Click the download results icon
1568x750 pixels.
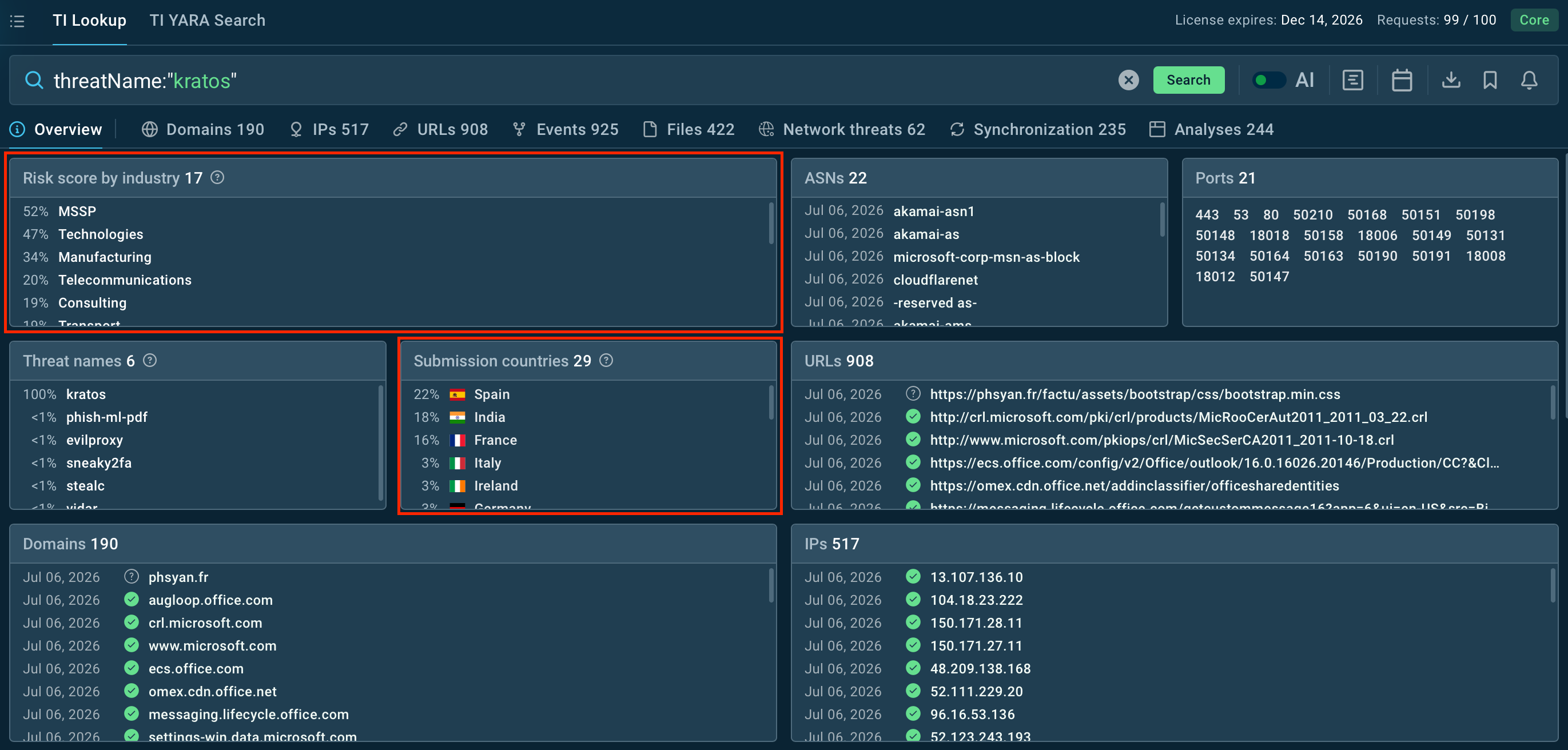(1451, 79)
